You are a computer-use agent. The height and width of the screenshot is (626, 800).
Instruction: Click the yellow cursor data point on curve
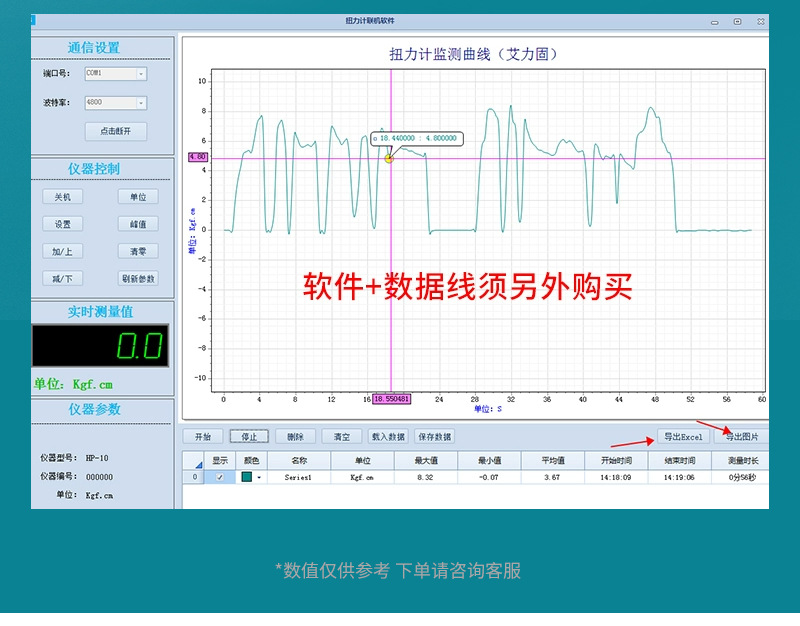pyautogui.click(x=389, y=159)
